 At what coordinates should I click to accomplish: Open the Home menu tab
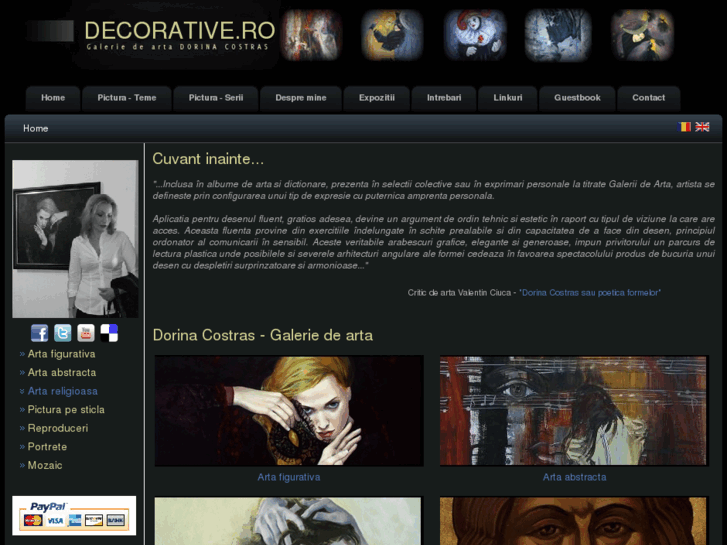tap(53, 98)
